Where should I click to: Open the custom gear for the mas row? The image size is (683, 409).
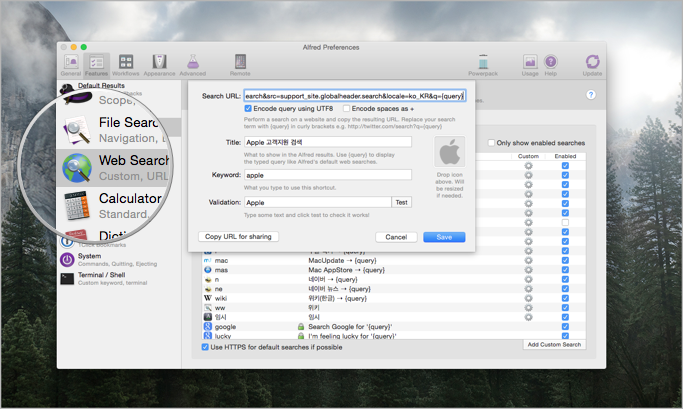click(528, 270)
